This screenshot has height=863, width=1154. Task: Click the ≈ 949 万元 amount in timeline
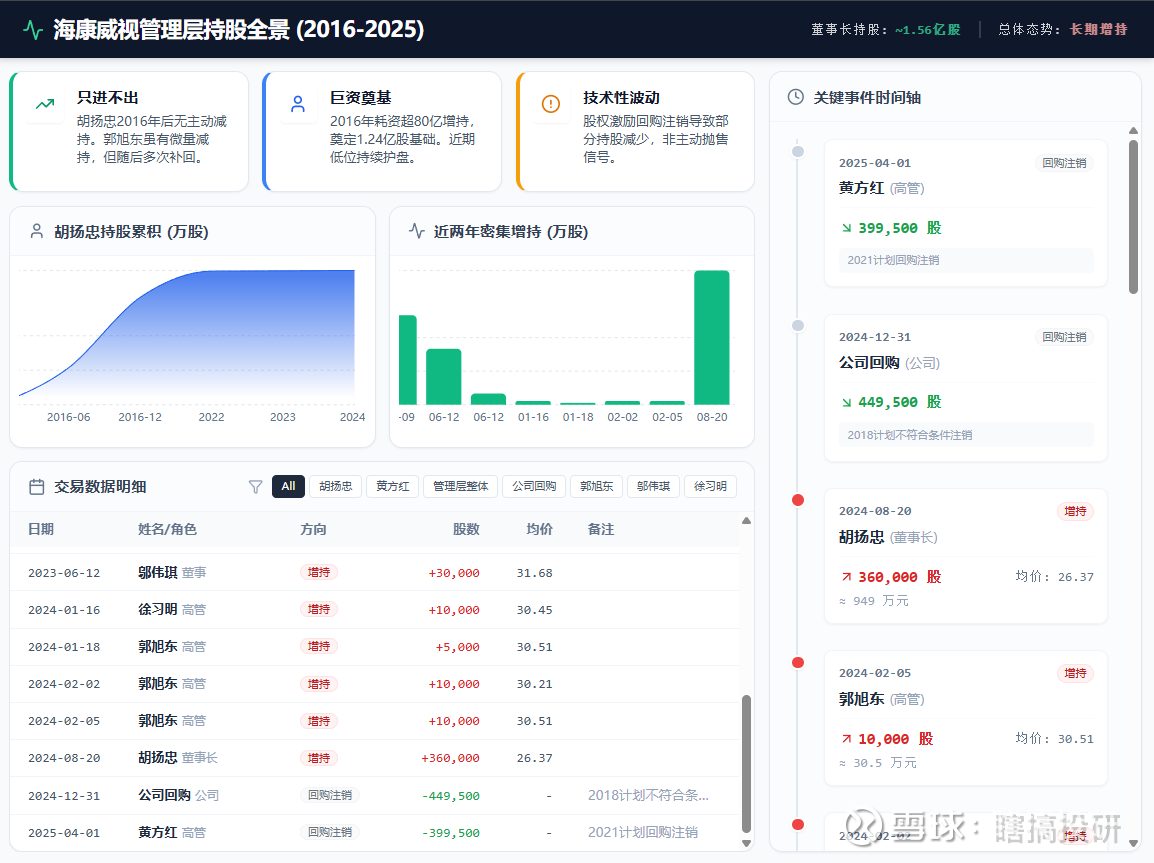[874, 600]
